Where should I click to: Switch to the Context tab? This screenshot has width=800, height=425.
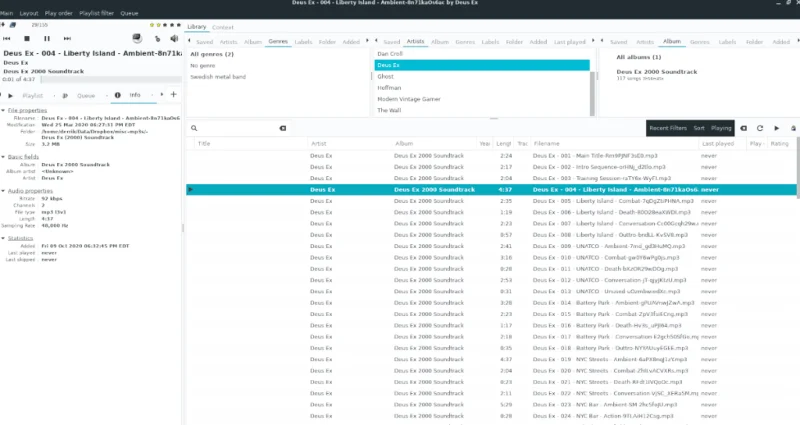click(223, 27)
